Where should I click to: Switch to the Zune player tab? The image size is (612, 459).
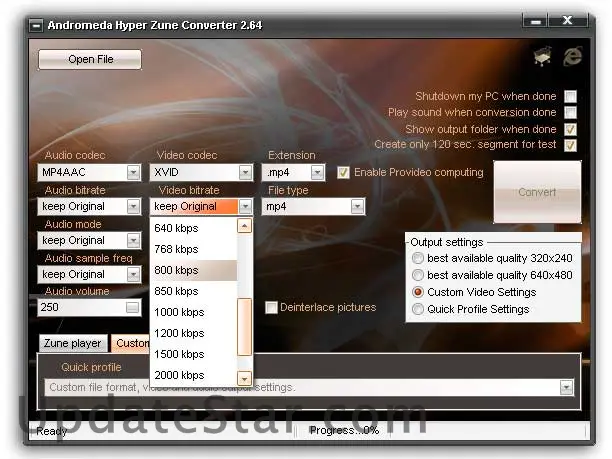[73, 343]
